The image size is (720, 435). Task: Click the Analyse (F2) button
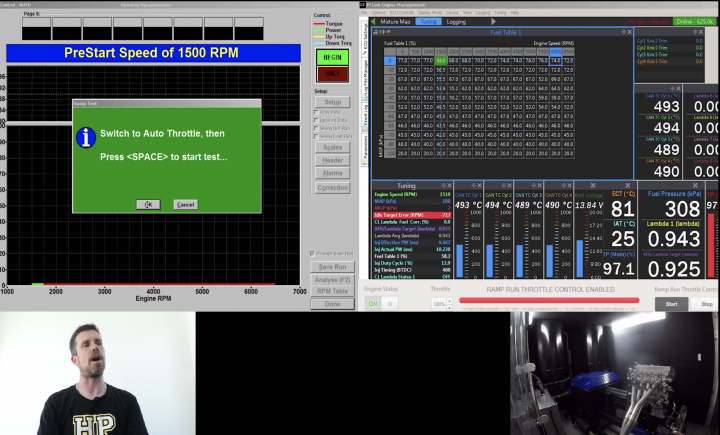coord(332,279)
